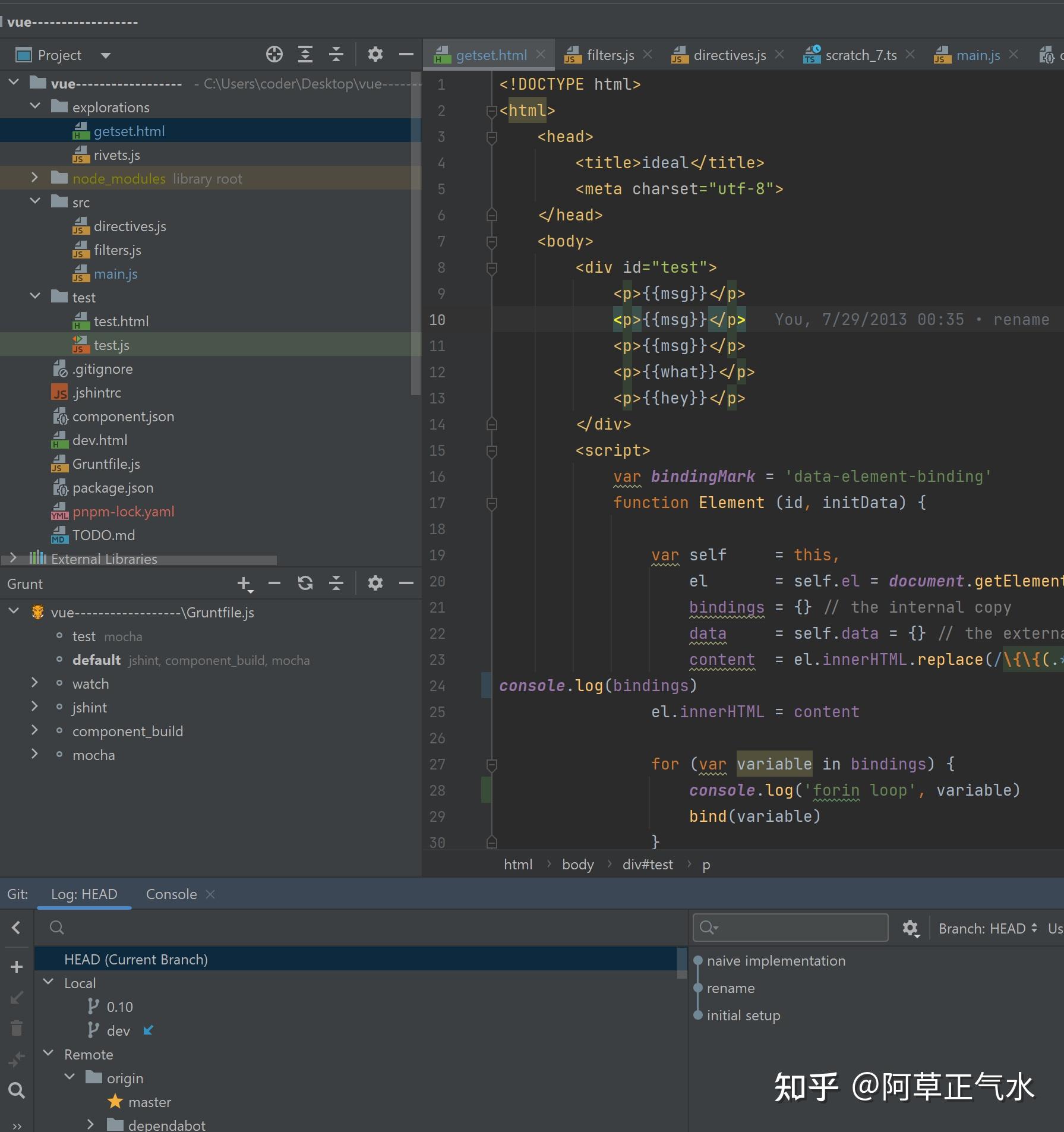Expand the node_modules folder
The height and width of the screenshot is (1132, 1064).
[34, 178]
